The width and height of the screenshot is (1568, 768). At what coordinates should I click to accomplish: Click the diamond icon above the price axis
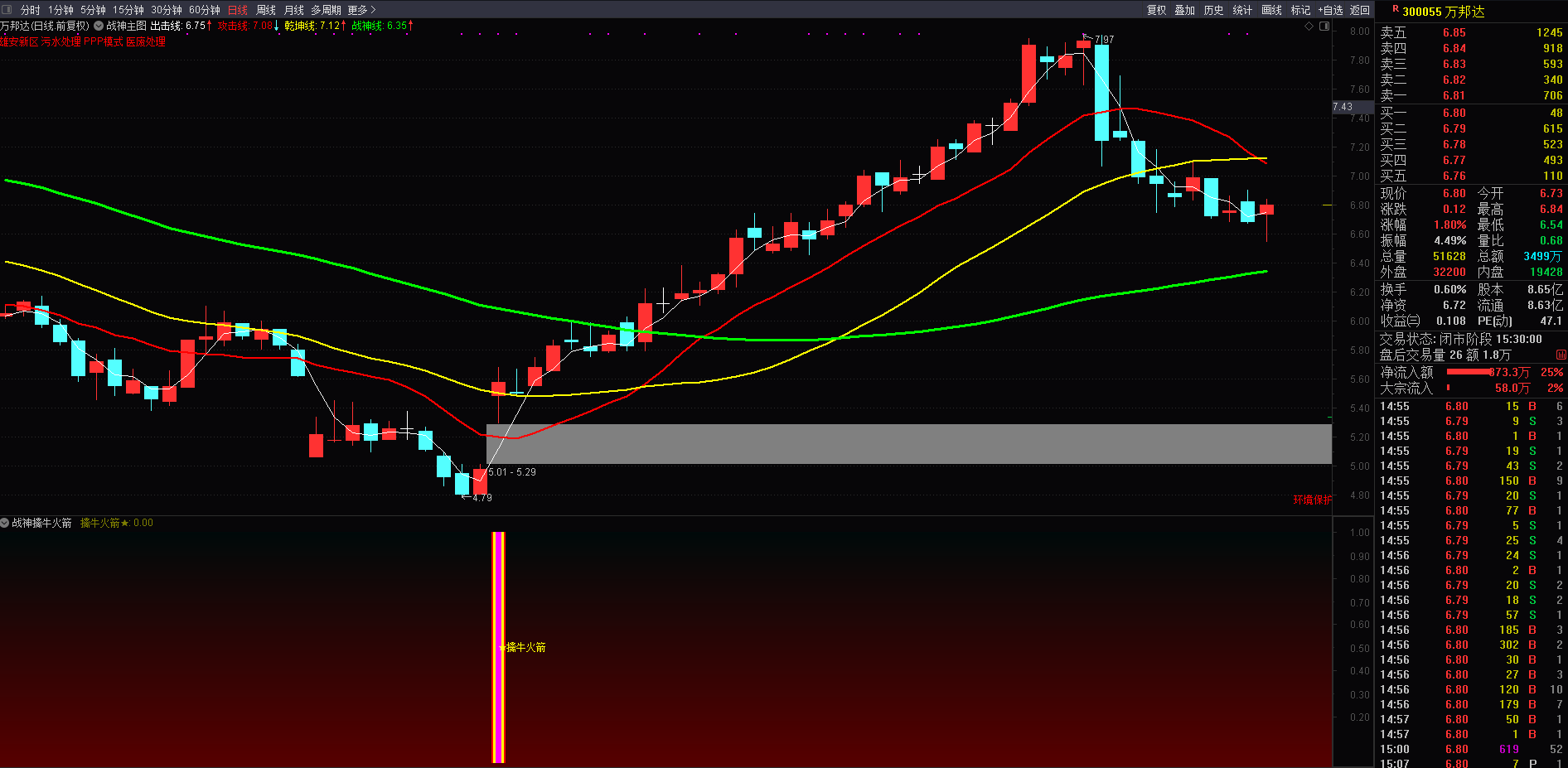point(1309,26)
